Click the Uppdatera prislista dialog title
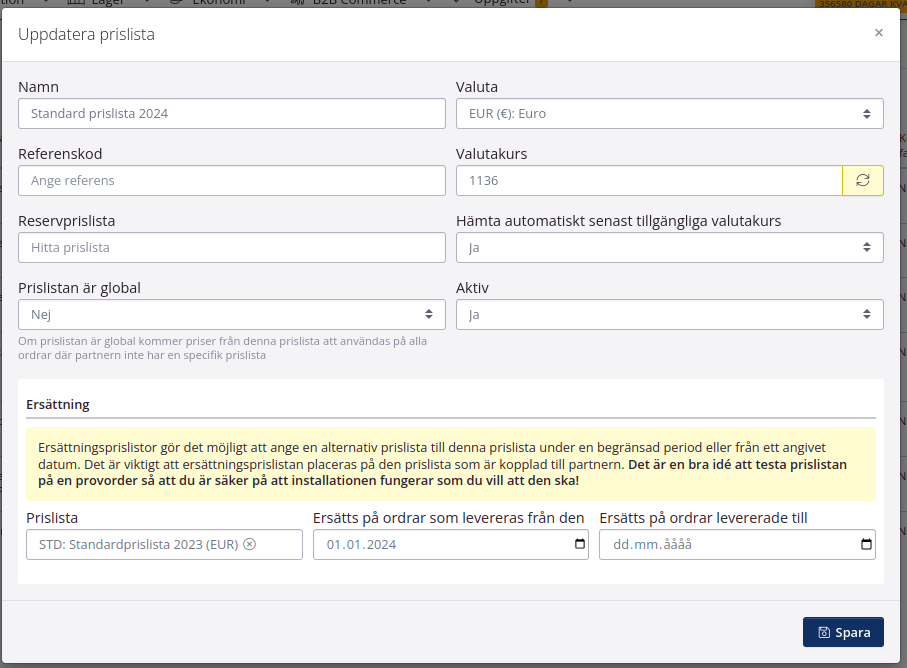This screenshot has width=907, height=668. pyautogui.click(x=86, y=35)
